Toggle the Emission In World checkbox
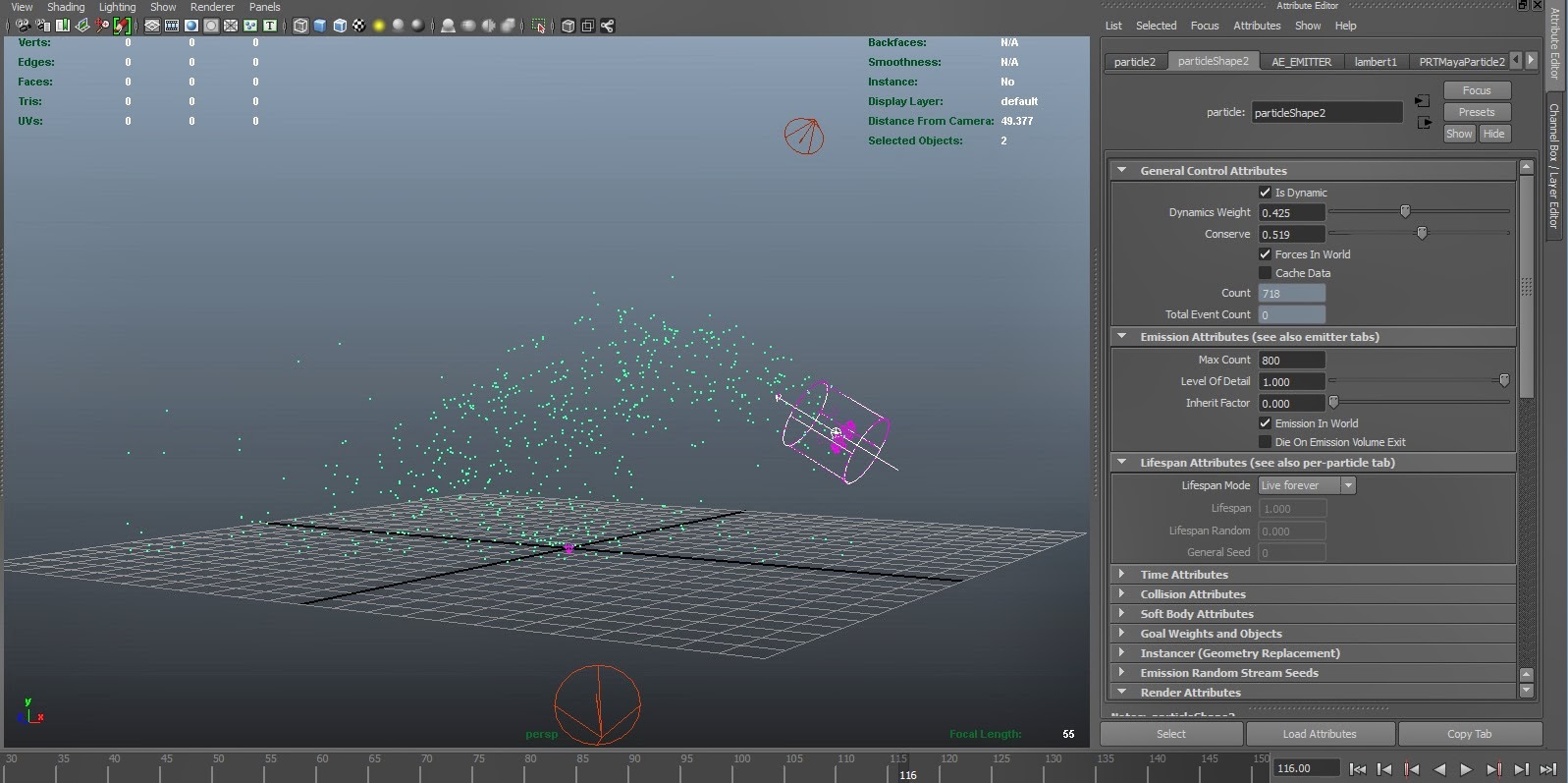 [1265, 422]
